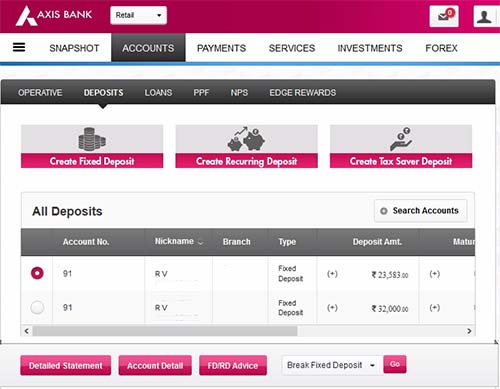
Task: Select the first deposit radio button
Action: point(37,273)
